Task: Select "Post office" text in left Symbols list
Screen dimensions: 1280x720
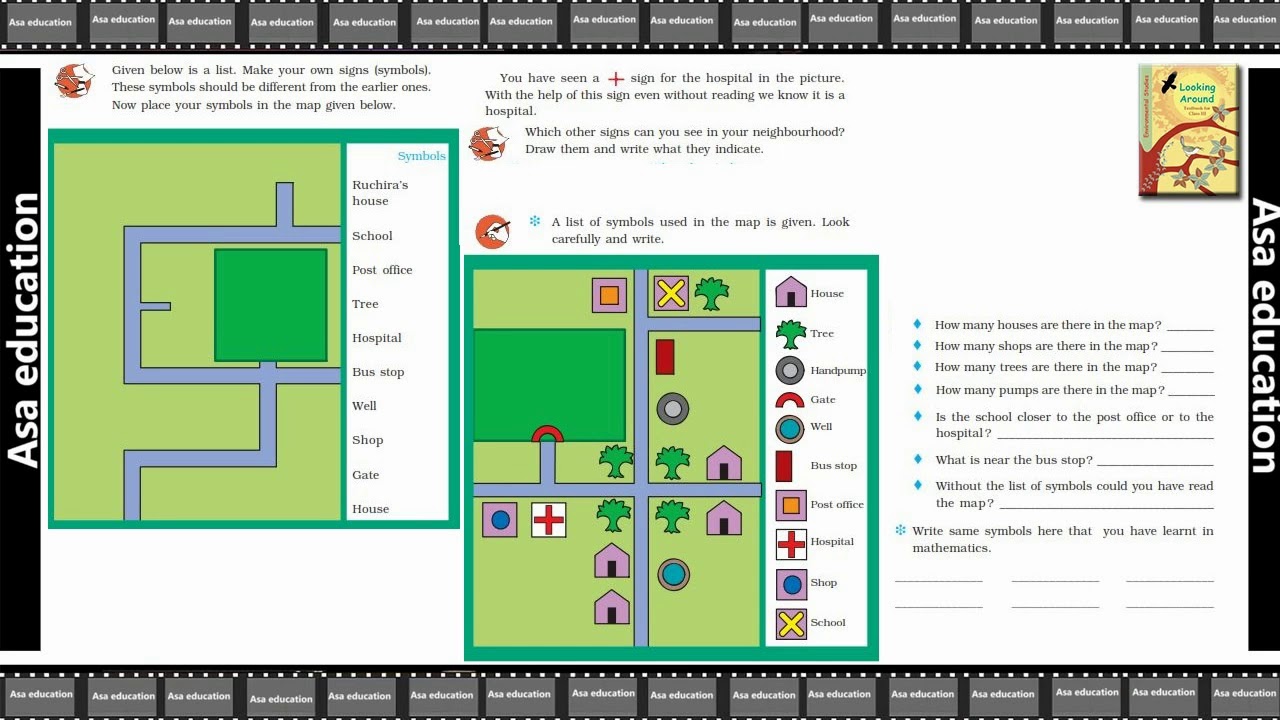Action: [x=382, y=270]
